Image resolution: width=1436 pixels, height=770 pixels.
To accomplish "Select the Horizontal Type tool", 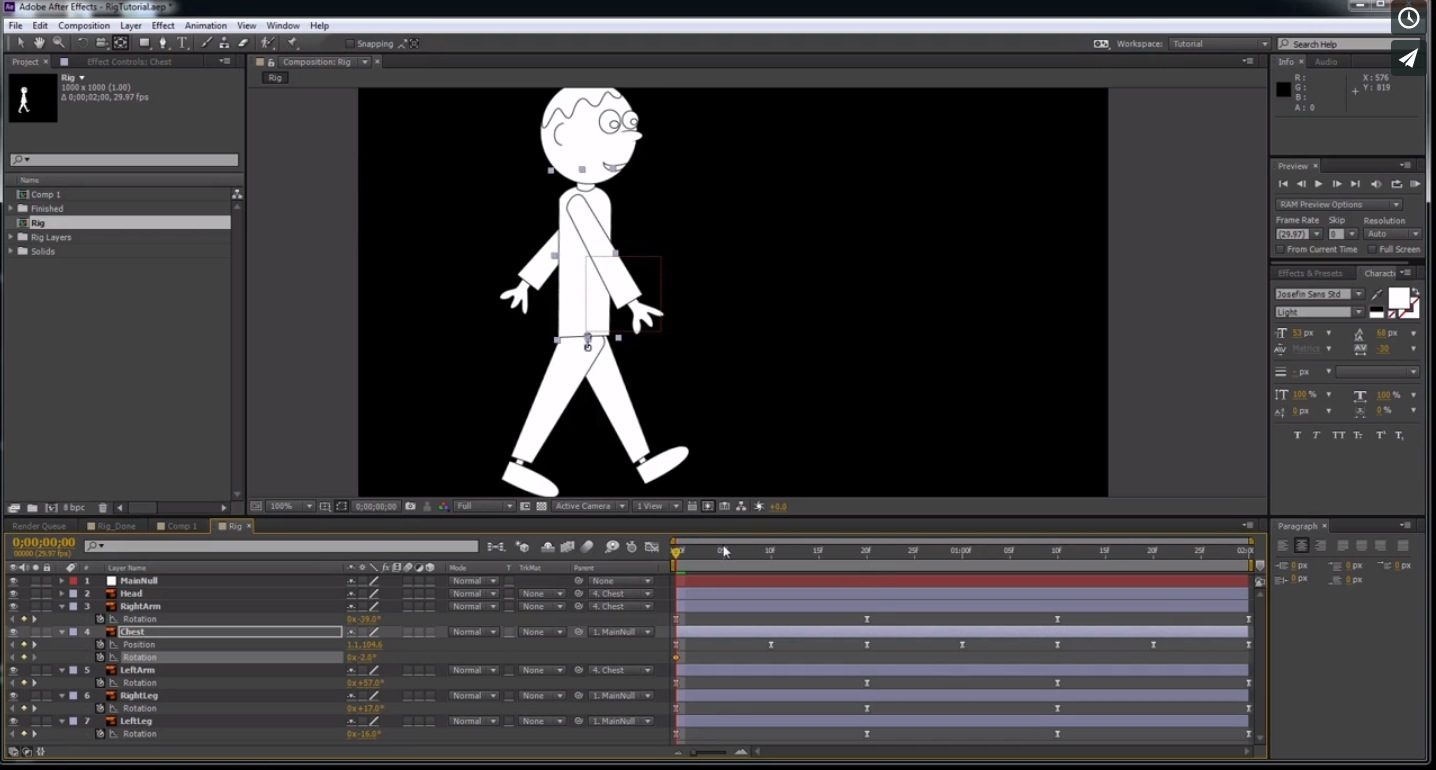I will click(183, 43).
